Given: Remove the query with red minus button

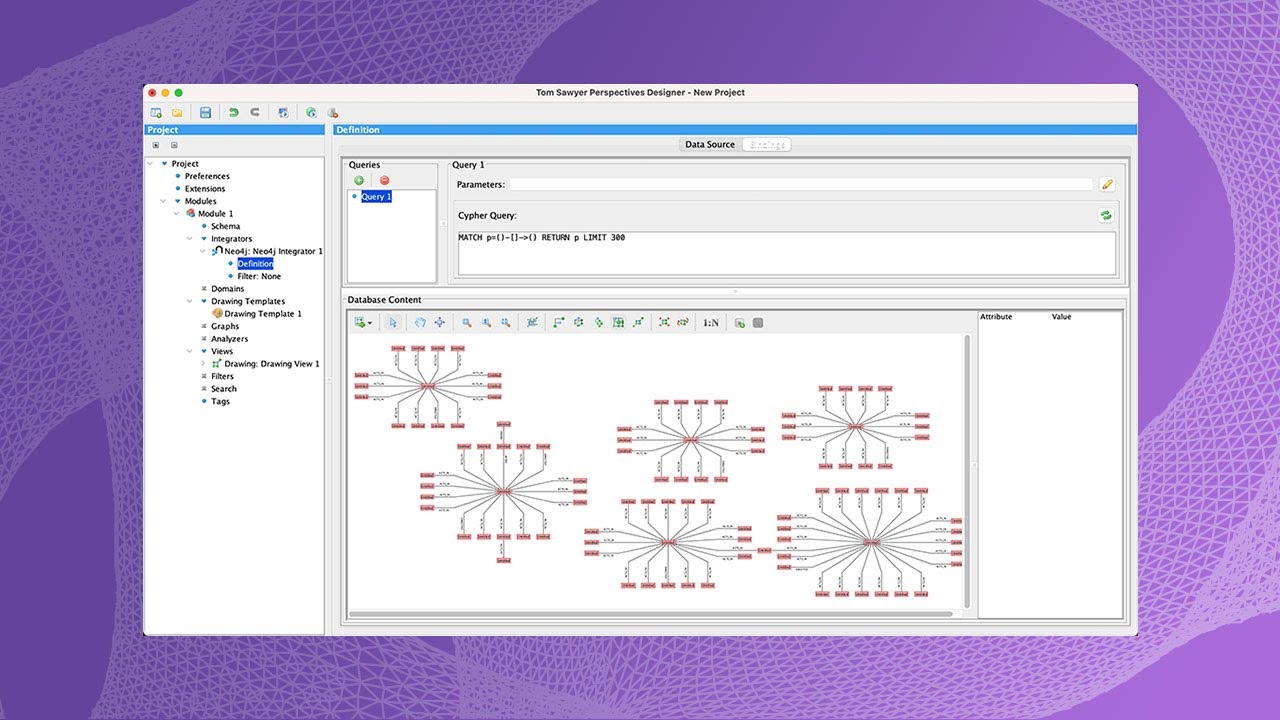Looking at the screenshot, I should coord(384,180).
